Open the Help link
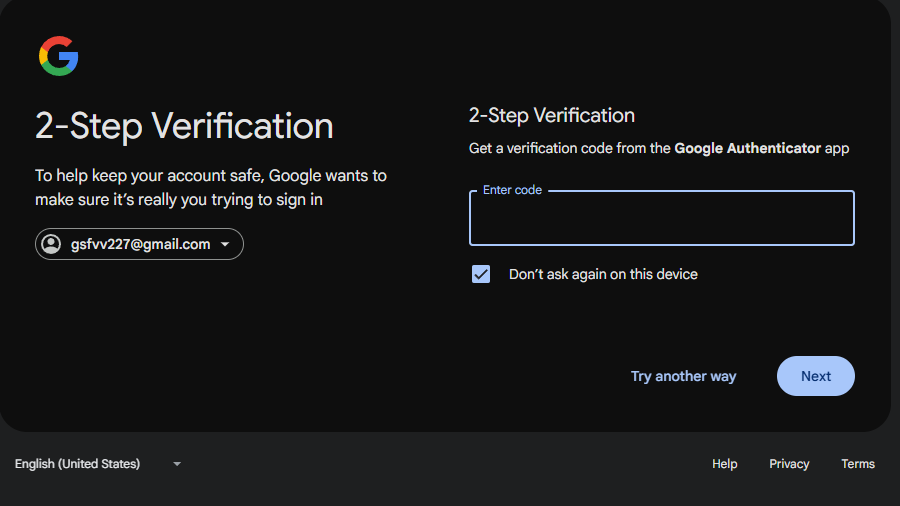Viewport: 900px width, 506px height. tap(725, 464)
